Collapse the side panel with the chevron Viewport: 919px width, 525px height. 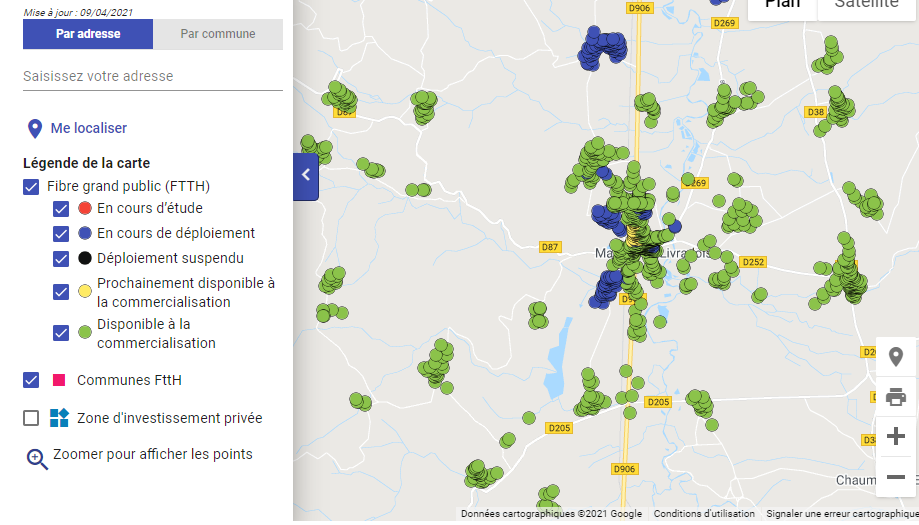click(x=306, y=176)
